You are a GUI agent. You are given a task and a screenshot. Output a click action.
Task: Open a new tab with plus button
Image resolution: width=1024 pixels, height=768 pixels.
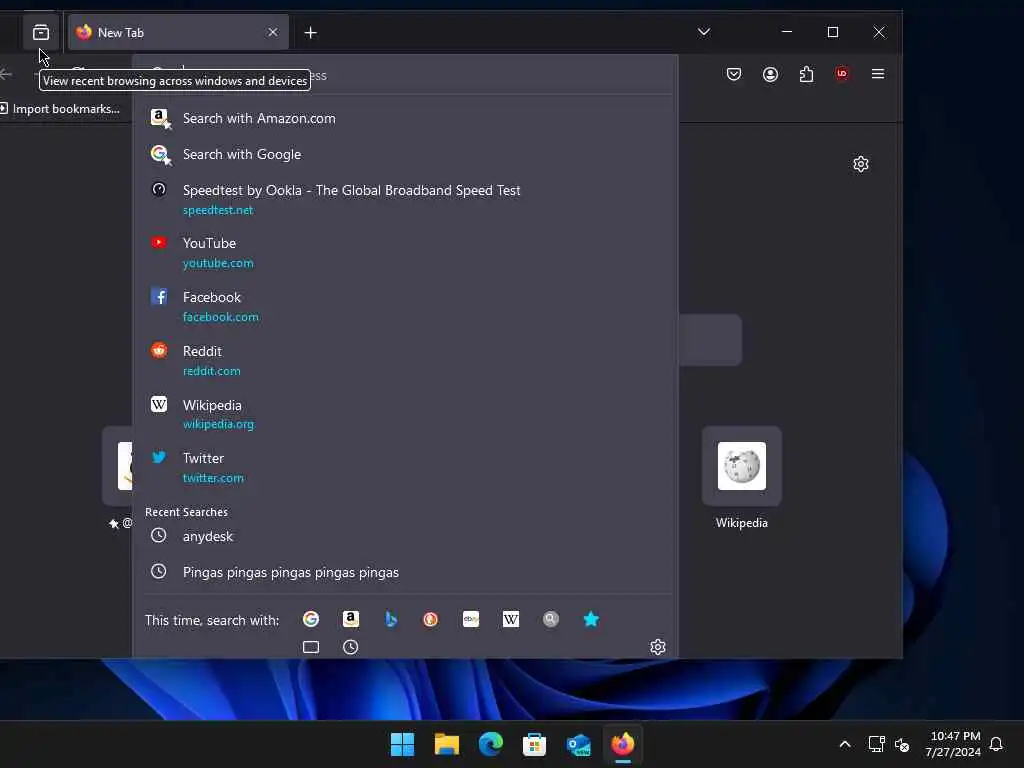tap(310, 32)
